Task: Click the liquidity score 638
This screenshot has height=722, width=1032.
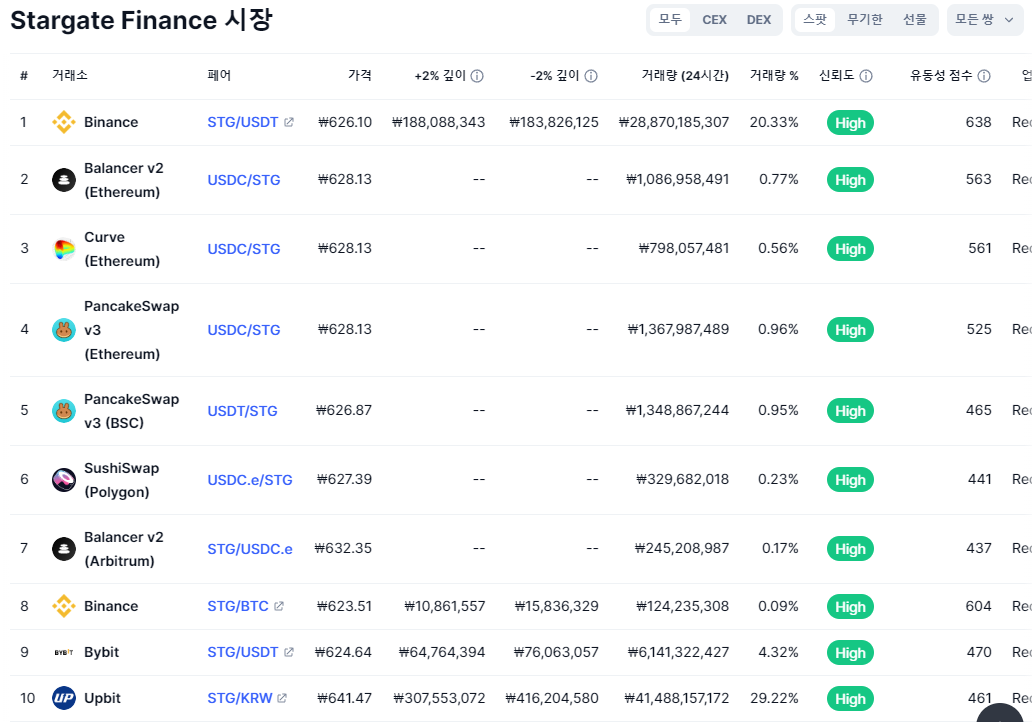Action: 979,122
